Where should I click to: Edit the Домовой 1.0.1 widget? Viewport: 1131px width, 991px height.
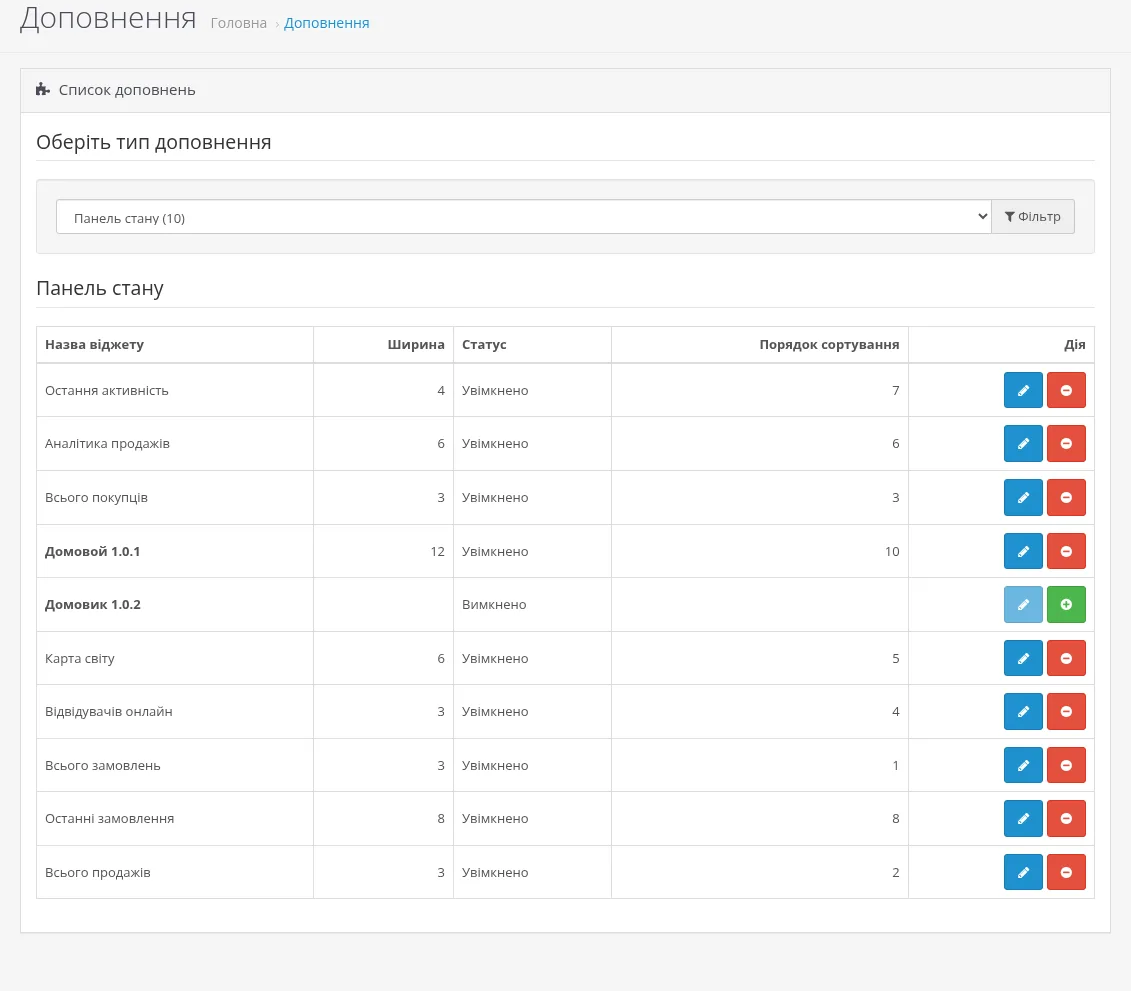(1023, 551)
